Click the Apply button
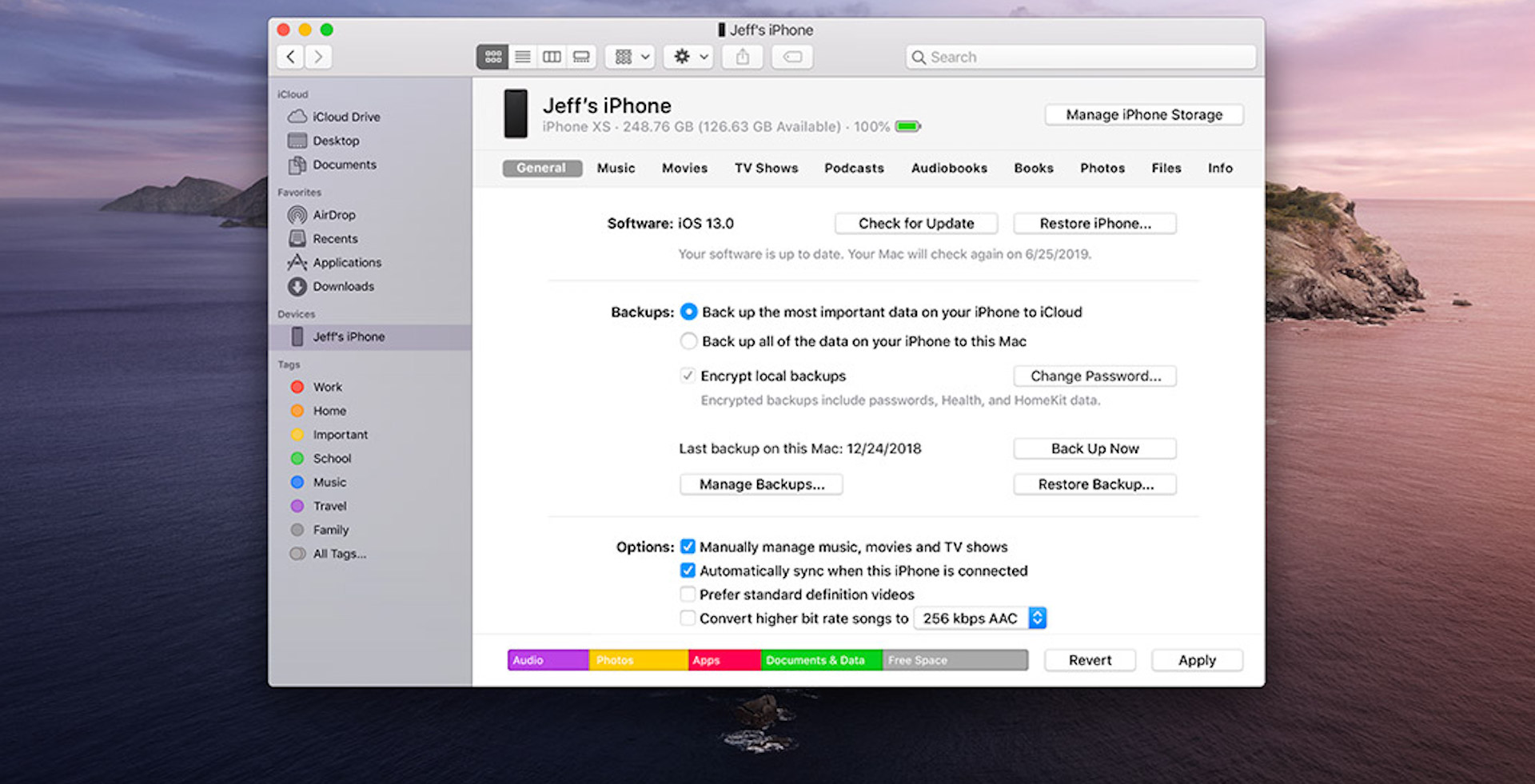The height and width of the screenshot is (784, 1535). pyautogui.click(x=1197, y=660)
